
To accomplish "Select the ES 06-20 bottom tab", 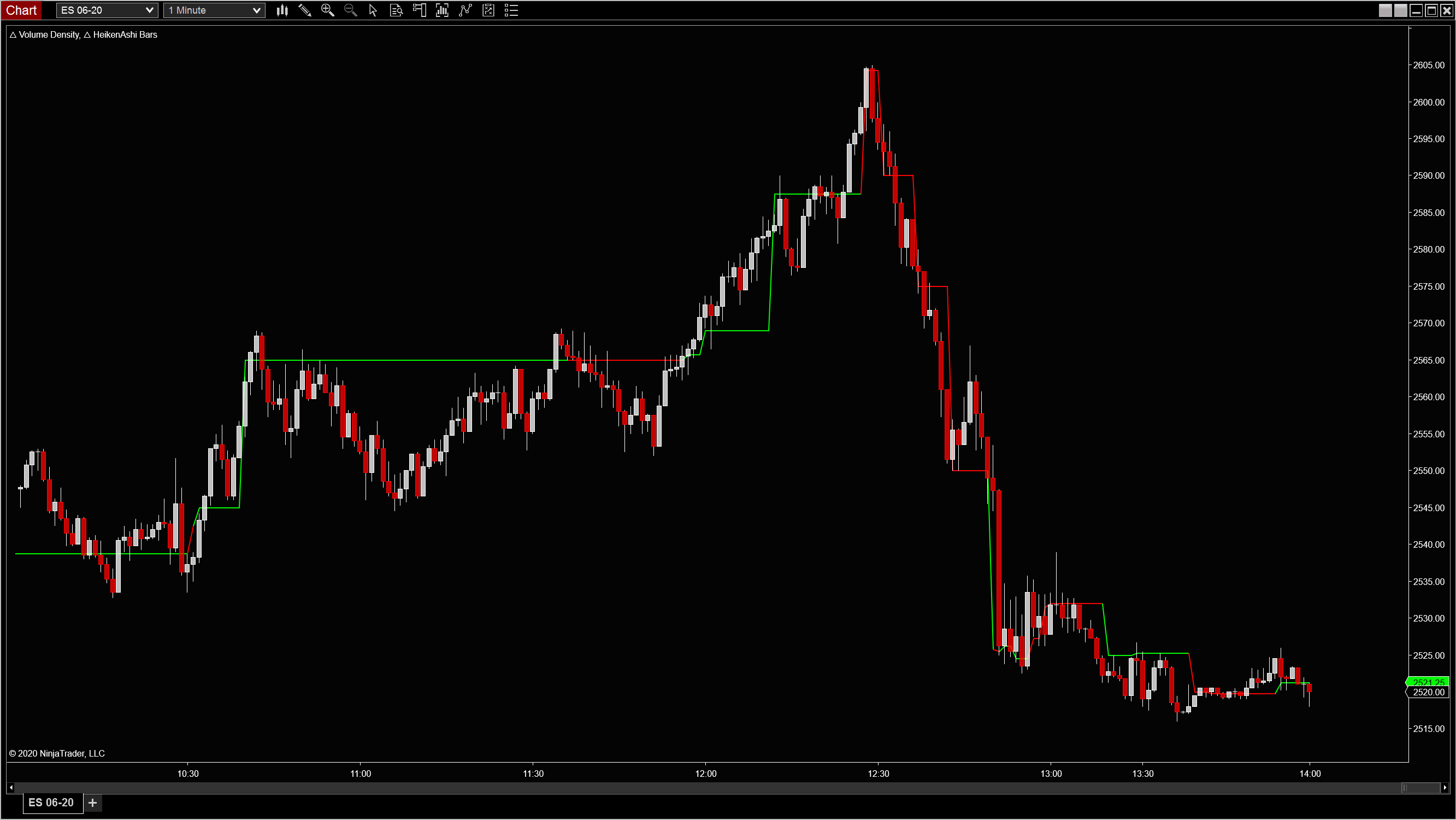I will pos(51,803).
